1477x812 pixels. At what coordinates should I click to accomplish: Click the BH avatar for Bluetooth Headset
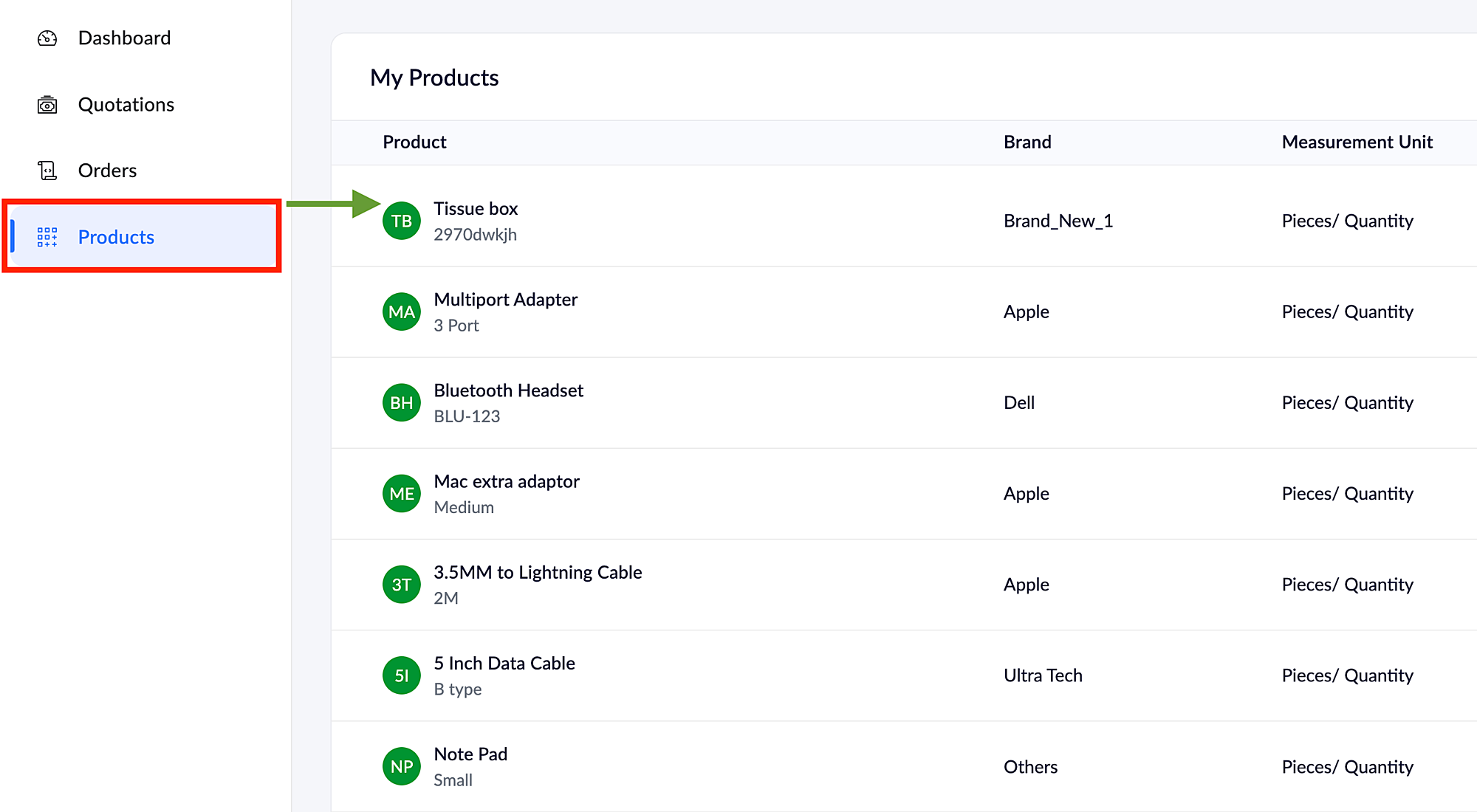coord(401,402)
